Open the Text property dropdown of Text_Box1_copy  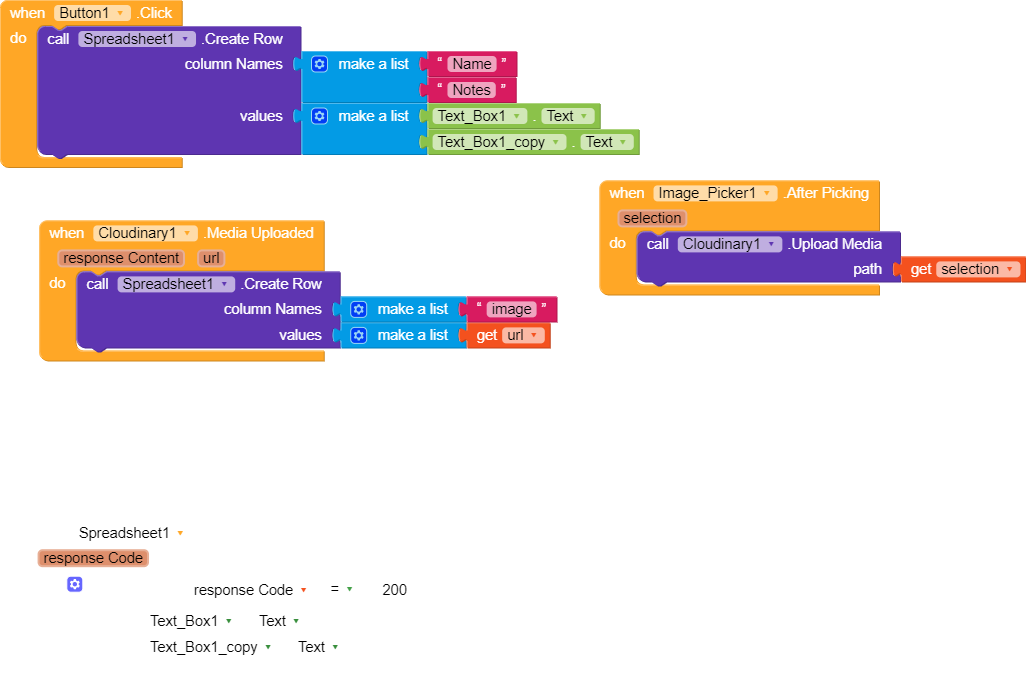coord(607,141)
